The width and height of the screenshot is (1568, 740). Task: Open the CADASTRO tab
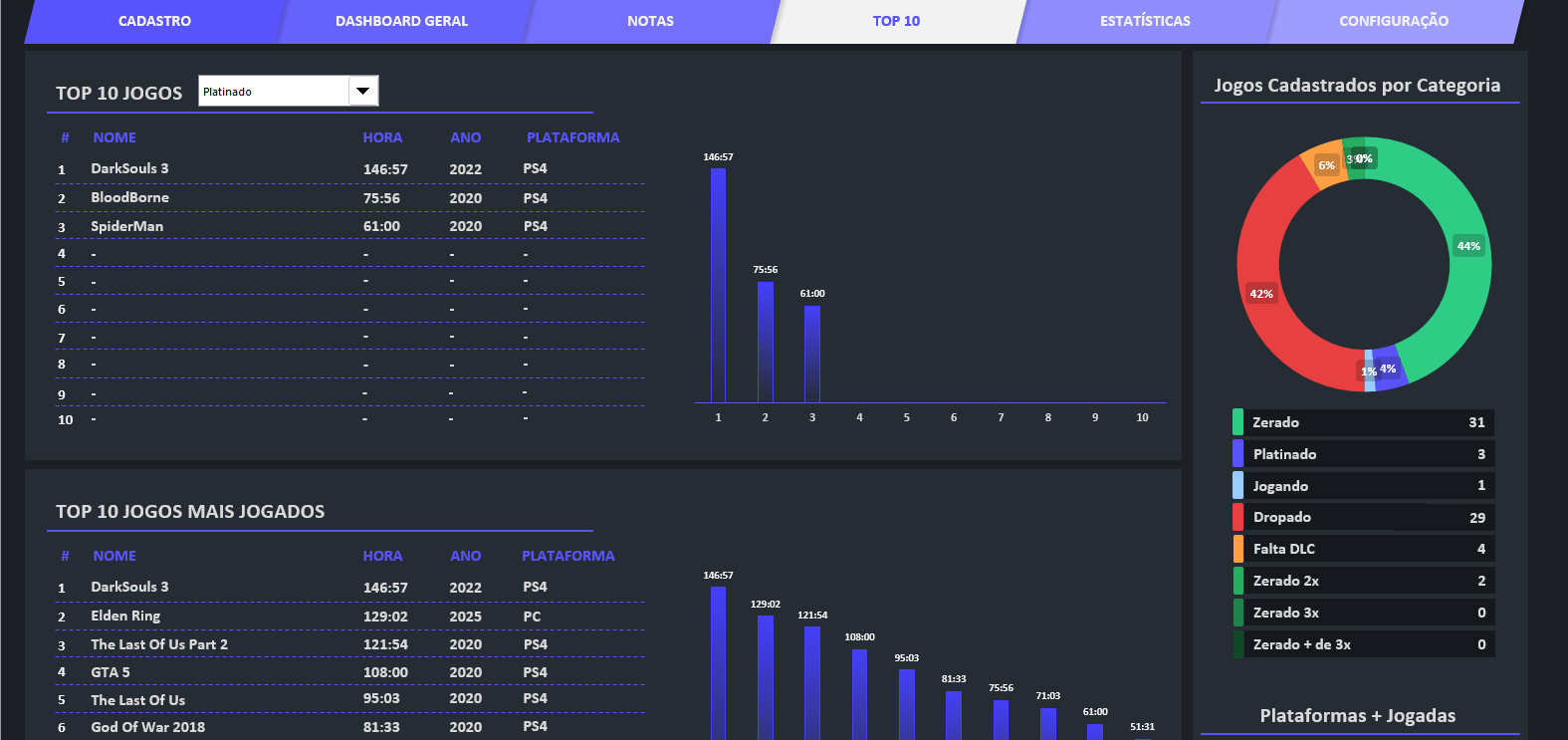[154, 21]
